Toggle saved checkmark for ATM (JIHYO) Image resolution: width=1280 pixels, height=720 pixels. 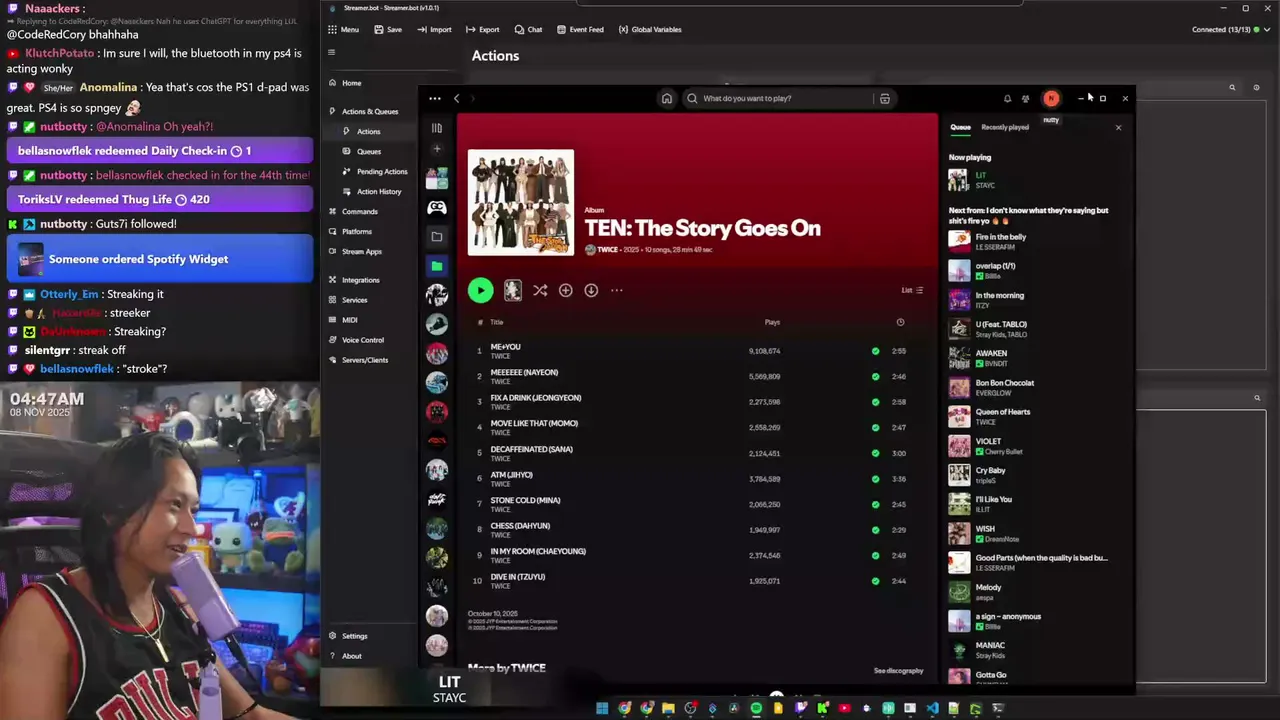(x=875, y=479)
